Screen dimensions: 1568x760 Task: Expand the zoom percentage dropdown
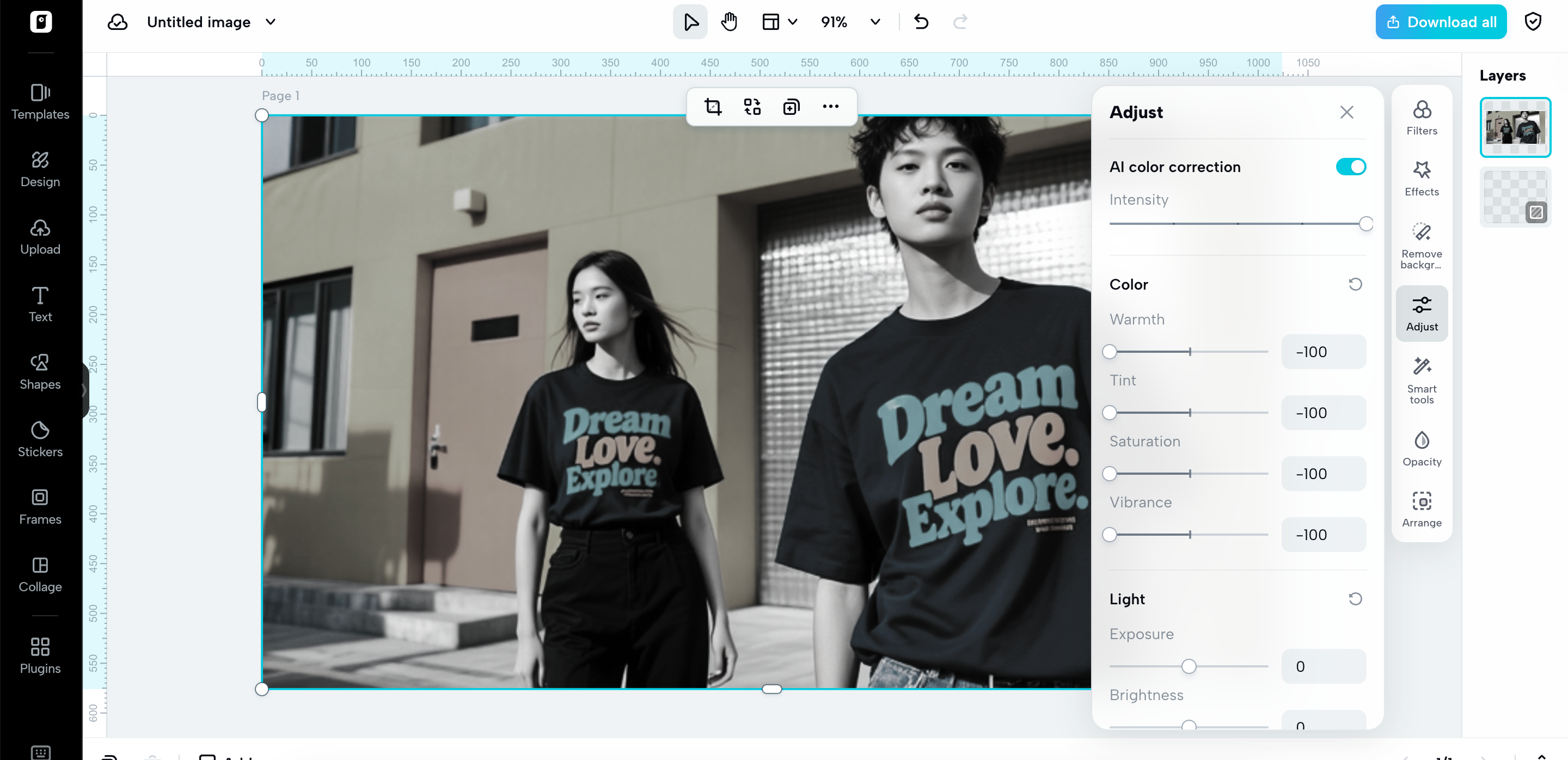tap(875, 22)
